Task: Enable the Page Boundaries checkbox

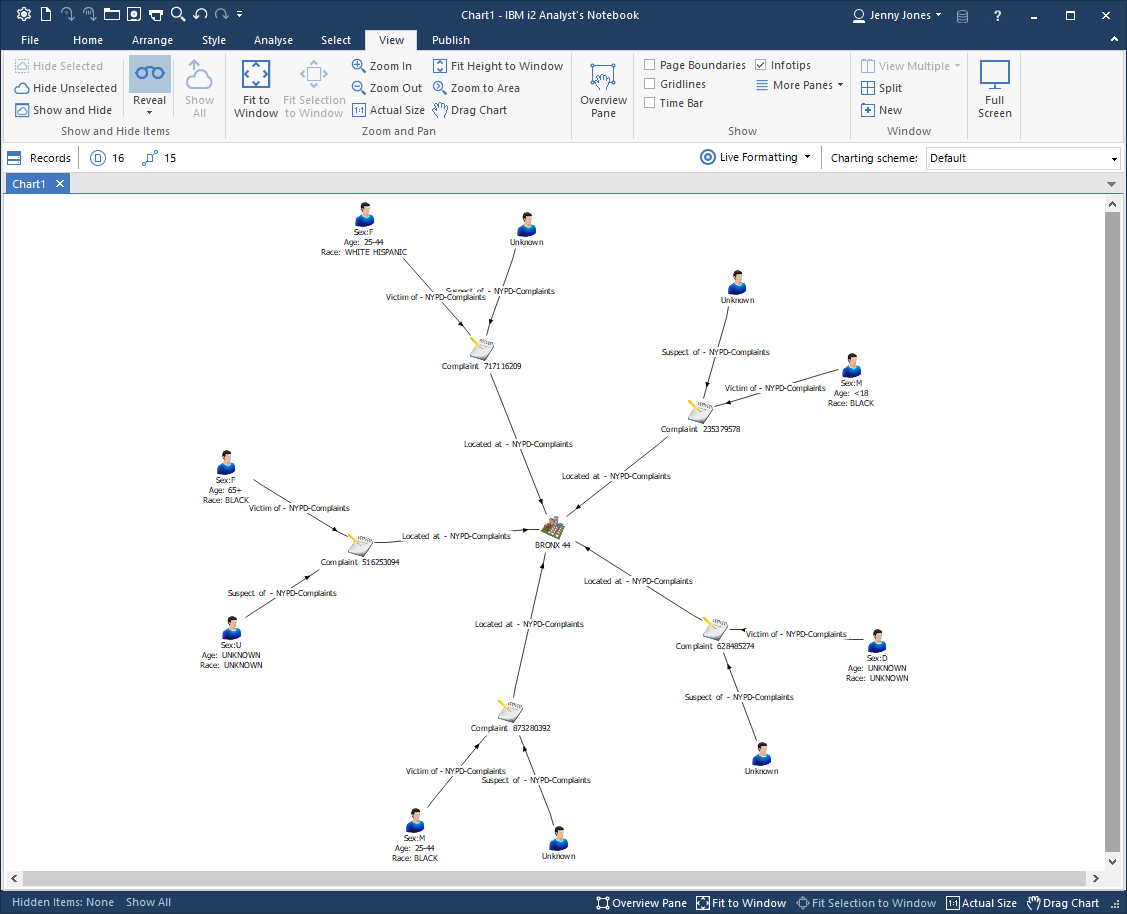Action: tap(650, 65)
